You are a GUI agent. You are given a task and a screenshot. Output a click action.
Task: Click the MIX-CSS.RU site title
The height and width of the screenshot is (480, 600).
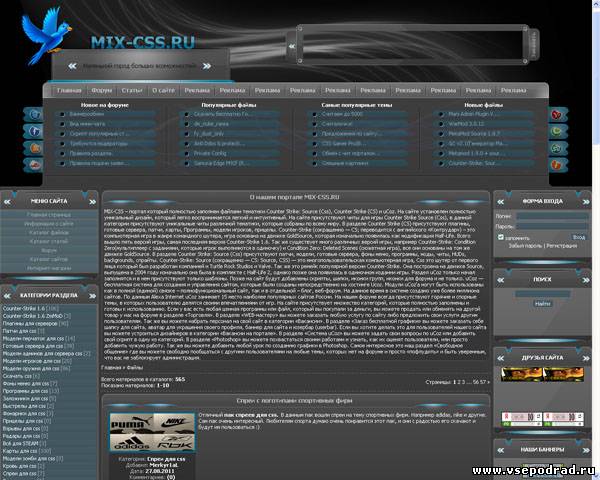click(143, 42)
